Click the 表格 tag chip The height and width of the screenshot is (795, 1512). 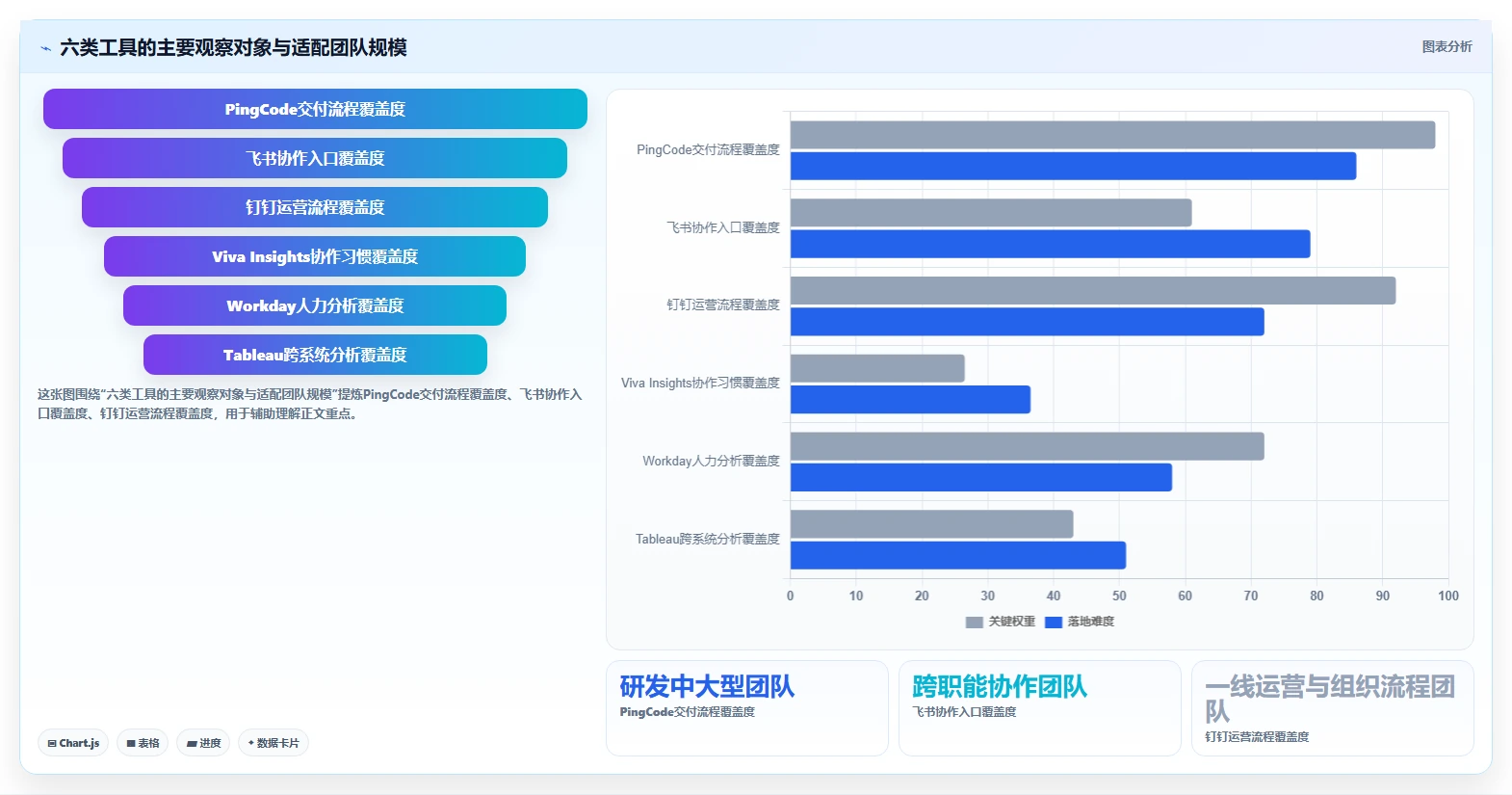[143, 743]
